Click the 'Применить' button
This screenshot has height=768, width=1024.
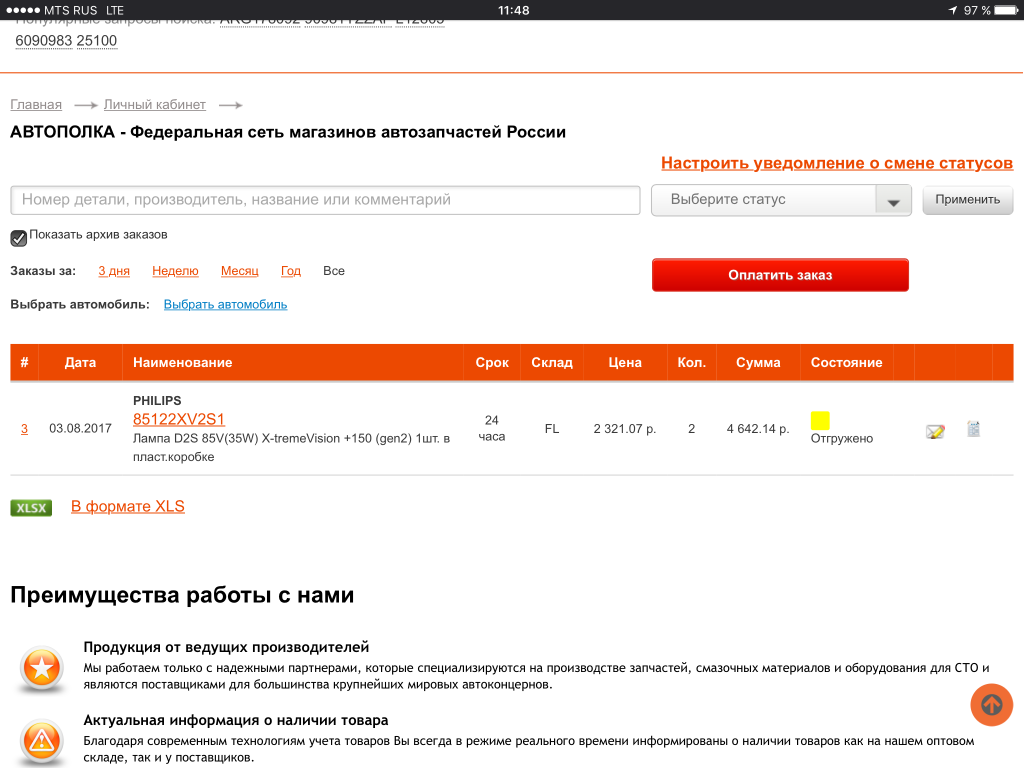pyautogui.click(x=967, y=200)
